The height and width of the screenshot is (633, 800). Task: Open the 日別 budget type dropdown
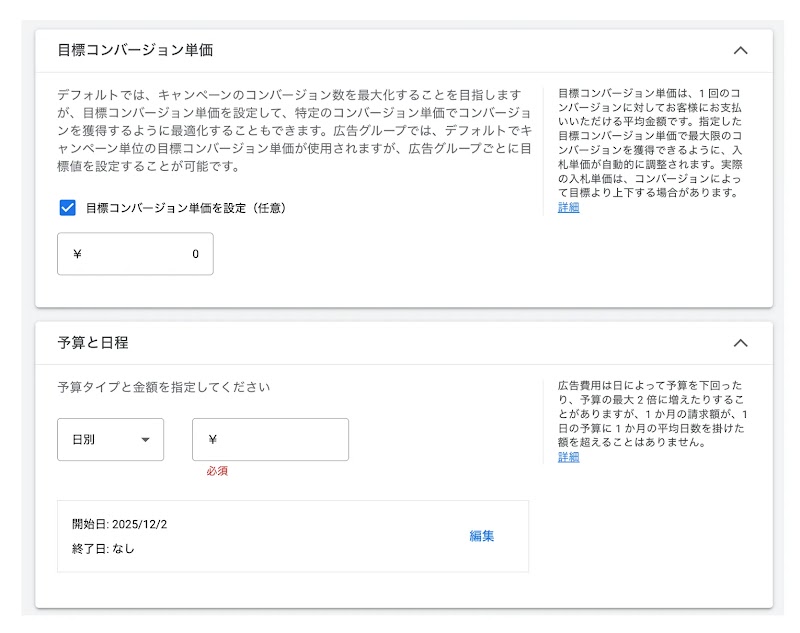pyautogui.click(x=110, y=439)
